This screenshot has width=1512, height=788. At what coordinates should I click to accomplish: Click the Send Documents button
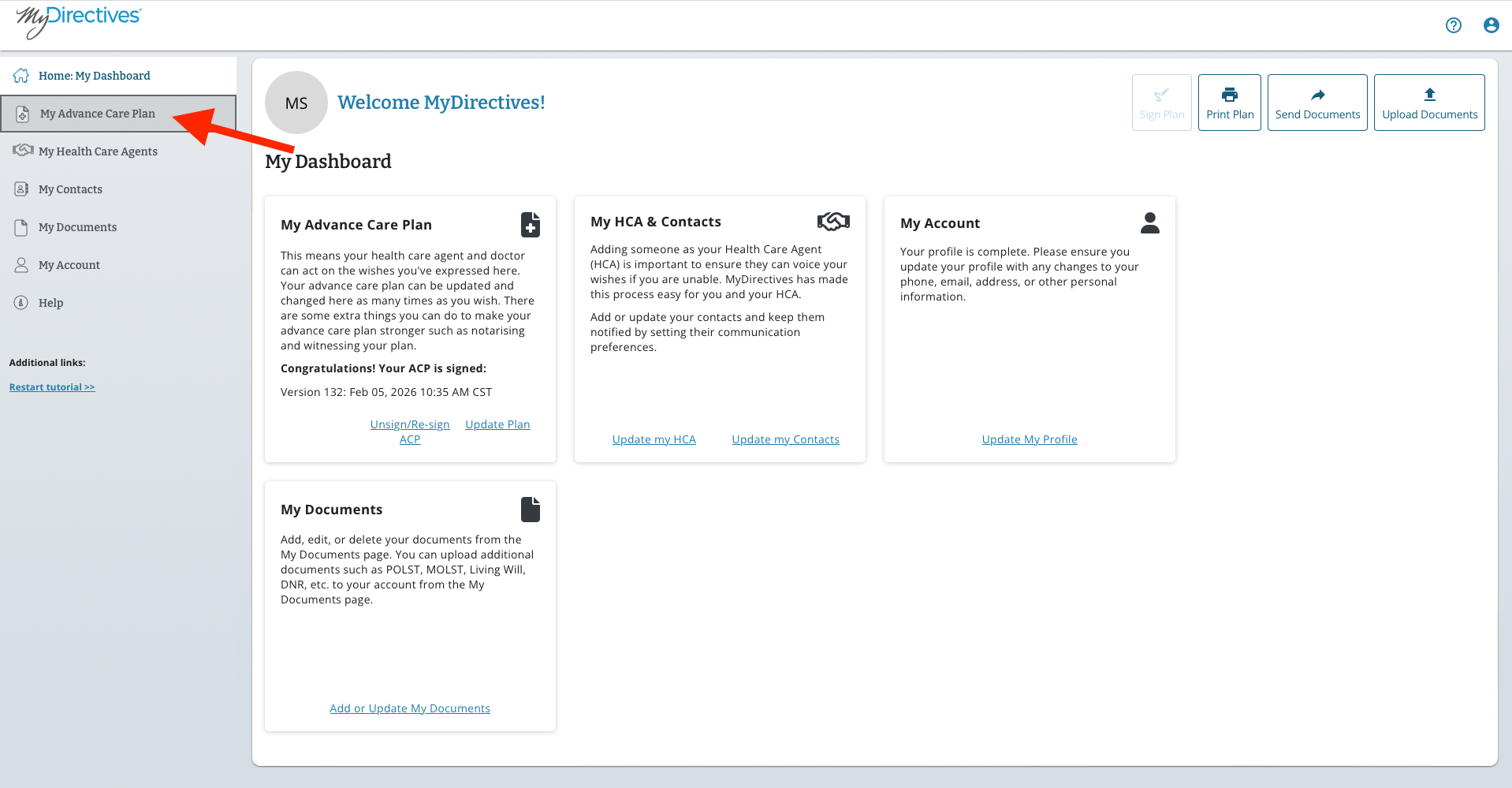click(1316, 103)
